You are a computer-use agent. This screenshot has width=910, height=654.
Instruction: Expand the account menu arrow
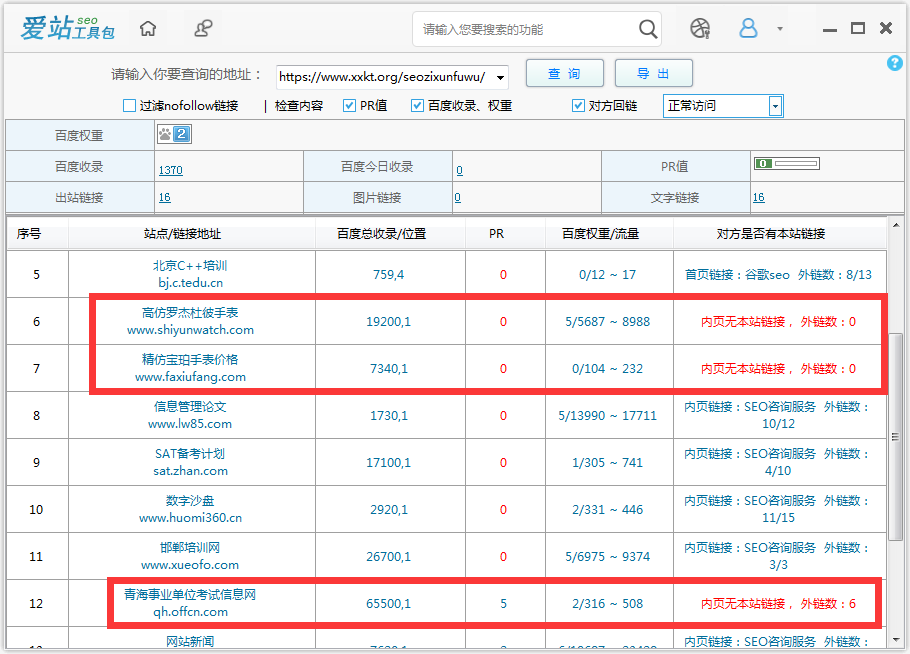pyautogui.click(x=780, y=28)
